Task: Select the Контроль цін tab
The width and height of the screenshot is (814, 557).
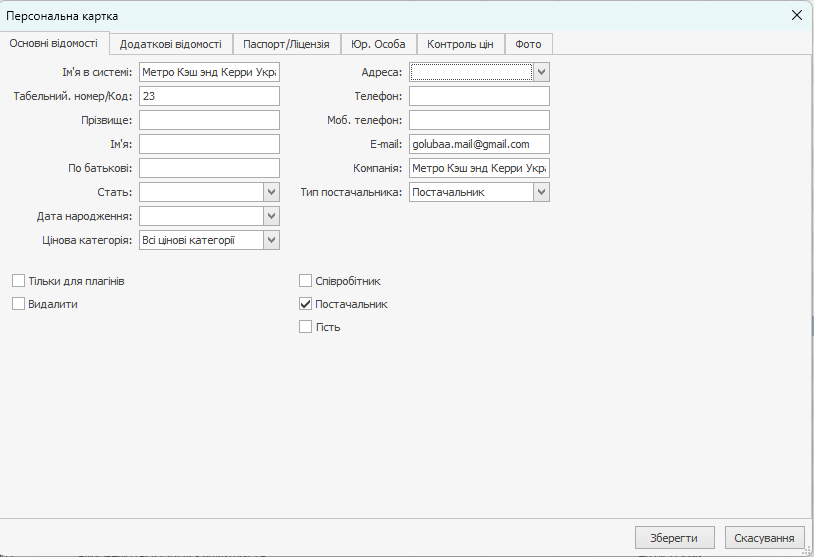Action: tap(460, 44)
